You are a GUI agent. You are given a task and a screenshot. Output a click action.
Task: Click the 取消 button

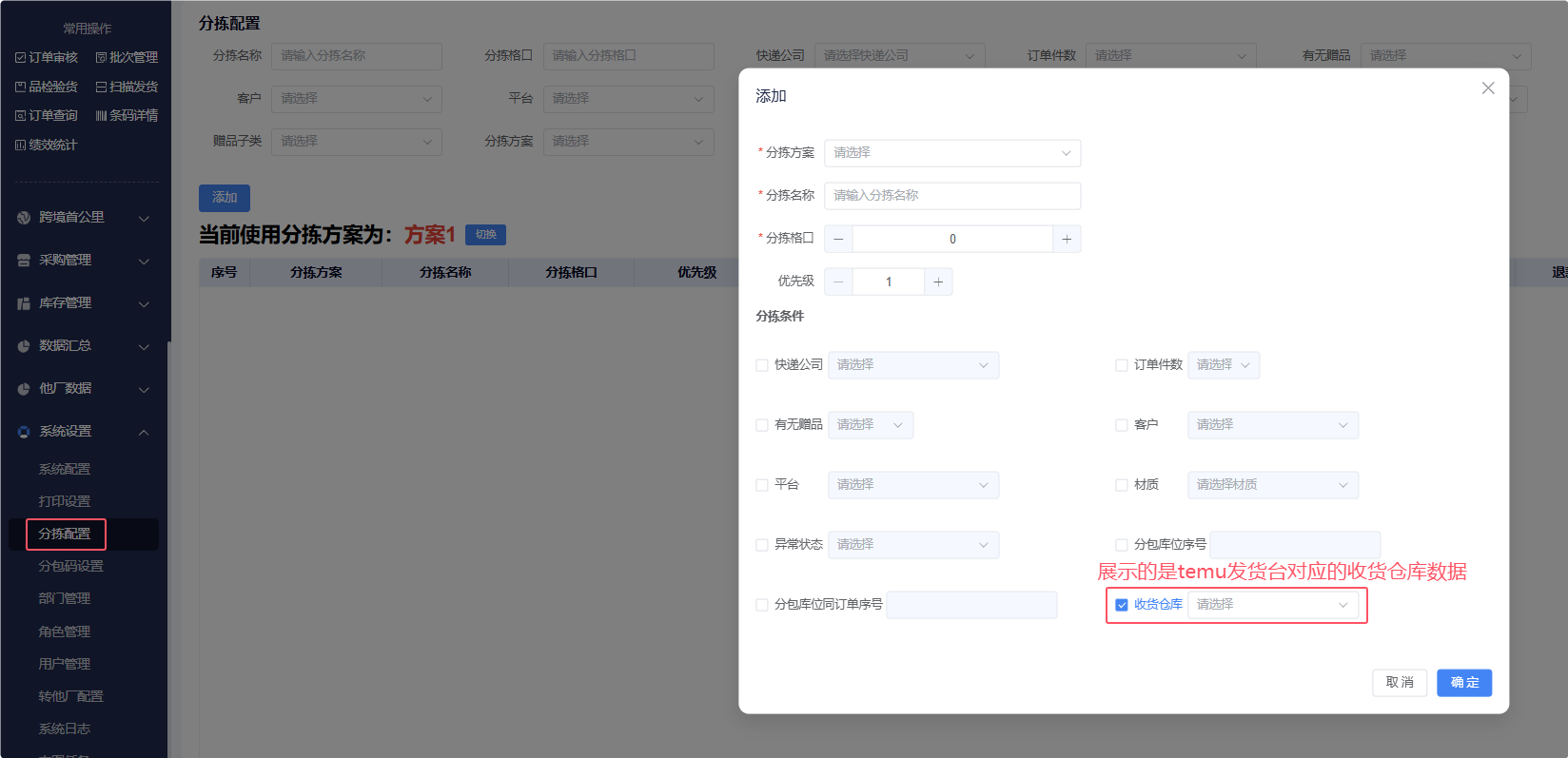pos(1400,683)
